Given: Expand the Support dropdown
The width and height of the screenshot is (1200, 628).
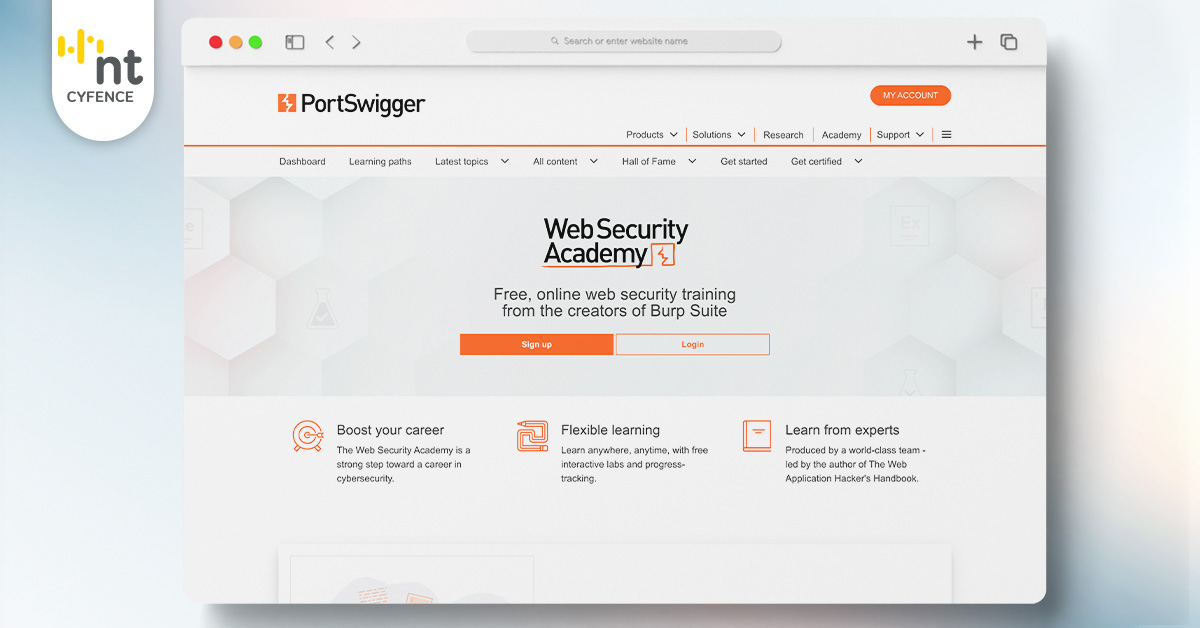Looking at the screenshot, I should pos(900,135).
